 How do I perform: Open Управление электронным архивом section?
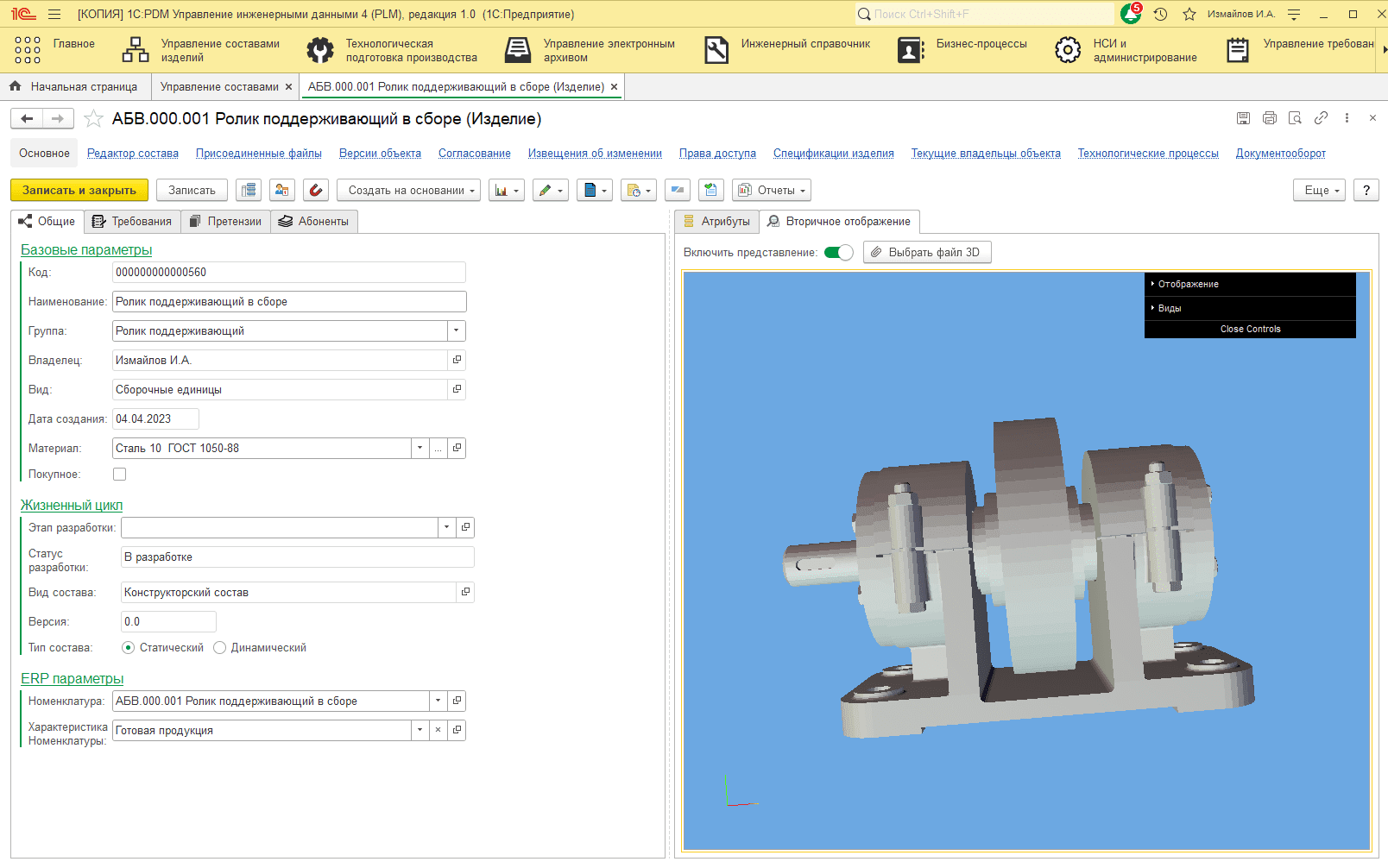click(590, 50)
